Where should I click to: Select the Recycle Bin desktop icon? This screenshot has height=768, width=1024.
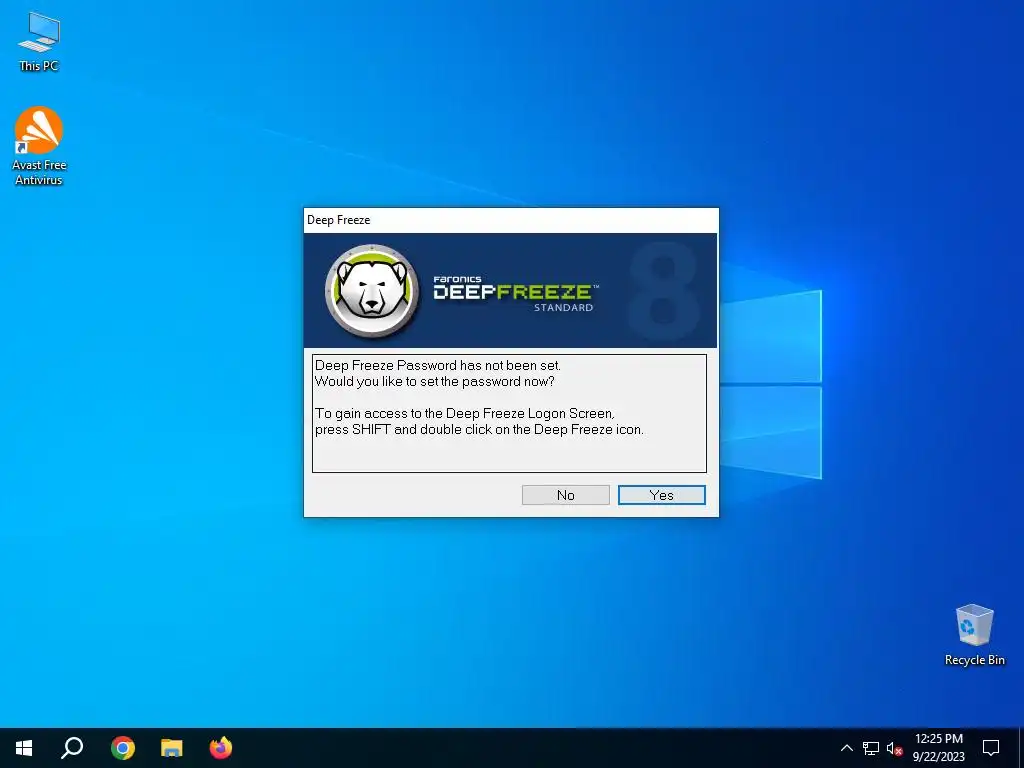[974, 635]
